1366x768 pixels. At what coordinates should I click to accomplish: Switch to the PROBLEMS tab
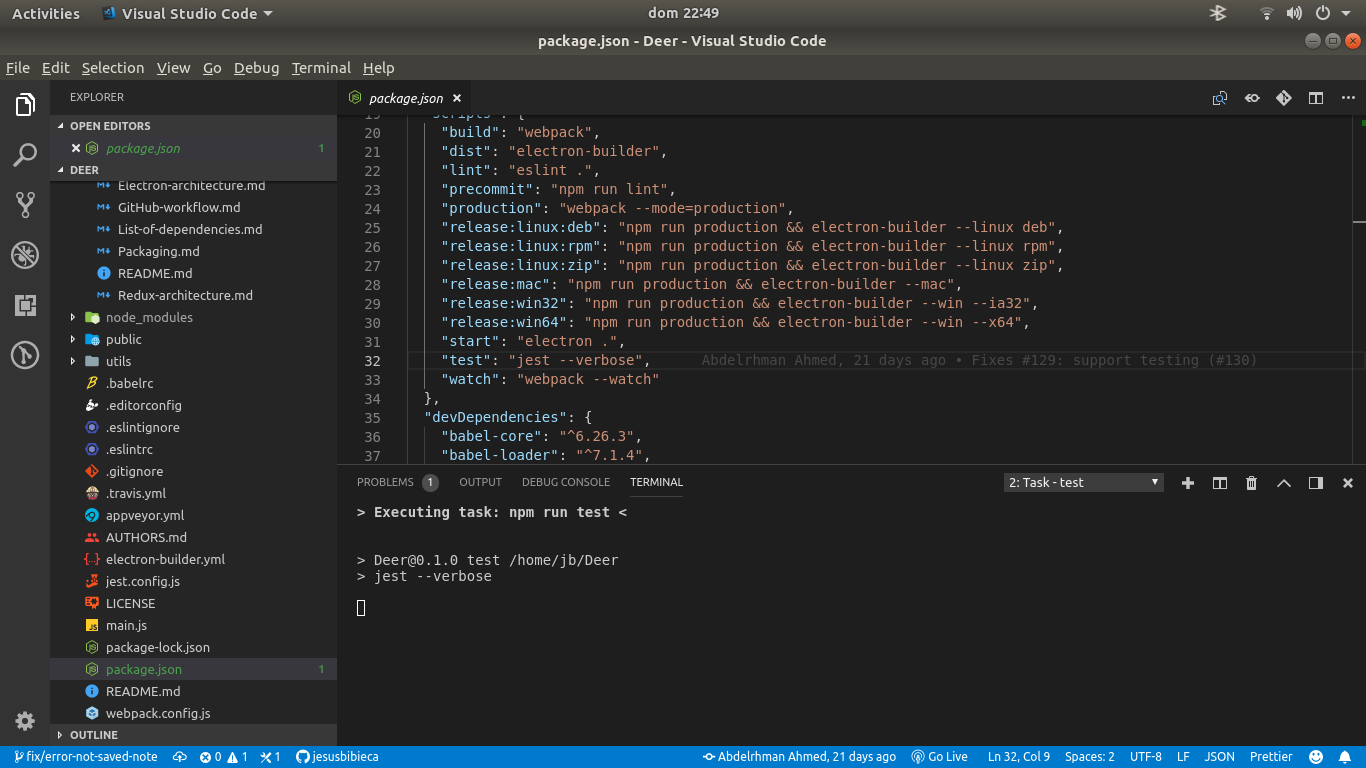pos(385,482)
